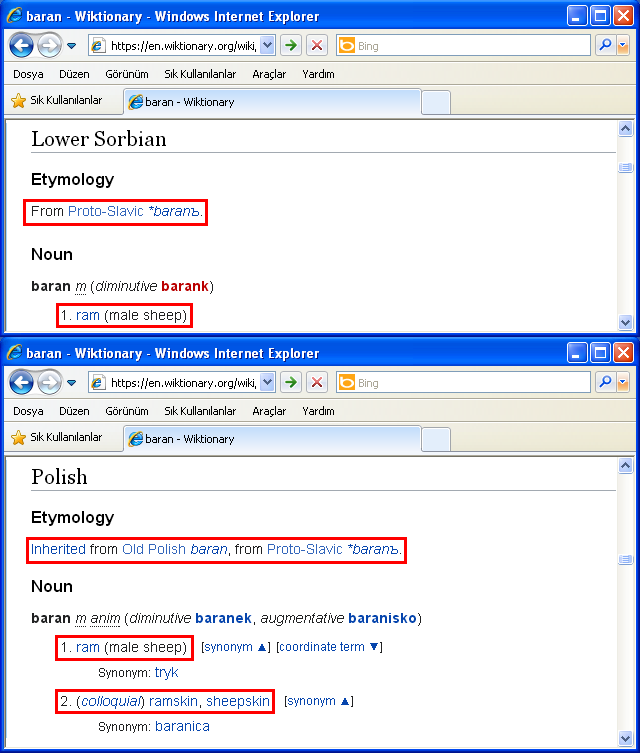Open Sık Kullanılanlar menu in upper window
Viewport: 640px width, 753px height.
(200, 74)
